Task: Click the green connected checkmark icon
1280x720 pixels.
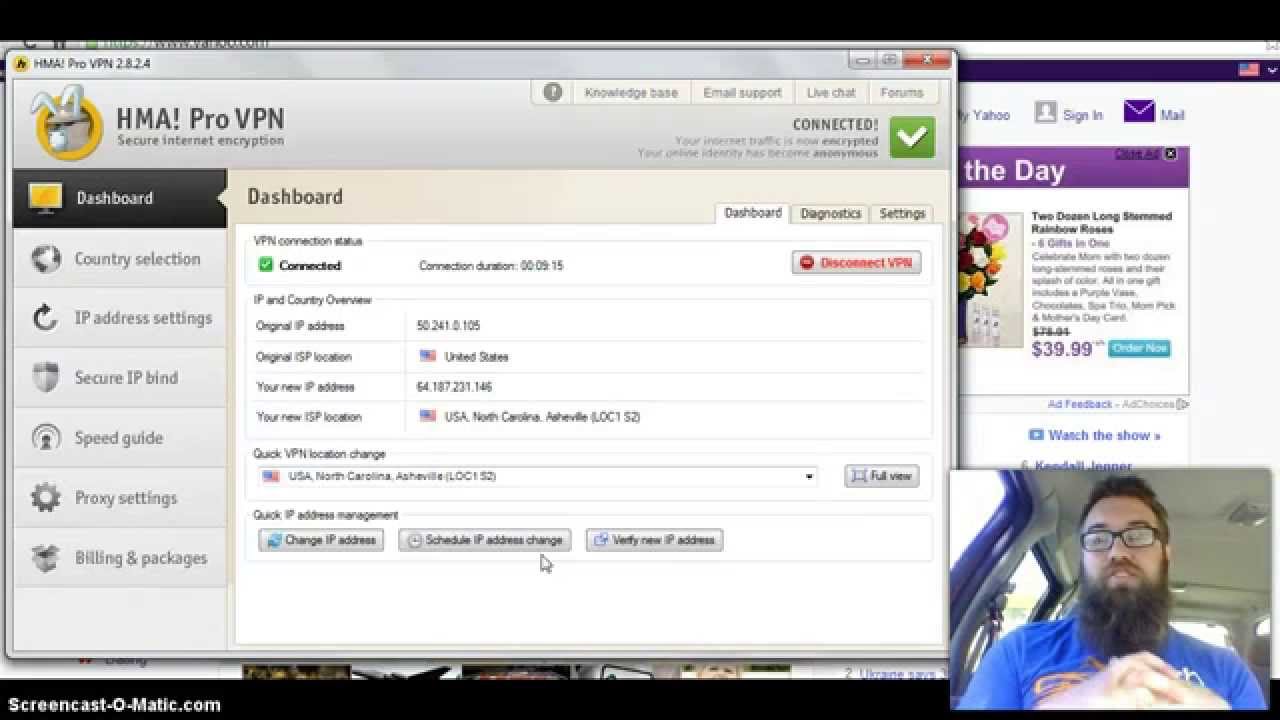Action: [912, 137]
